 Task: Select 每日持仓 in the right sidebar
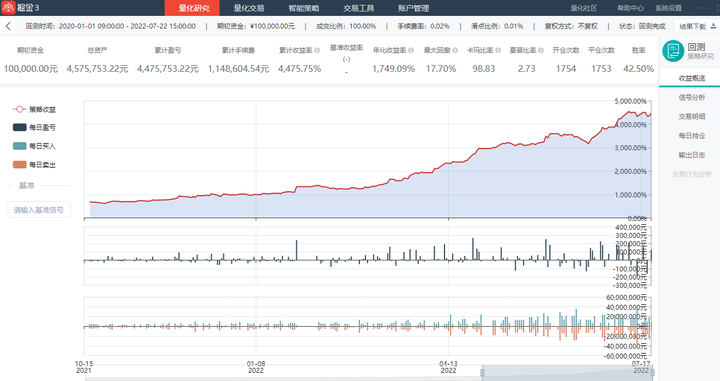click(x=692, y=135)
